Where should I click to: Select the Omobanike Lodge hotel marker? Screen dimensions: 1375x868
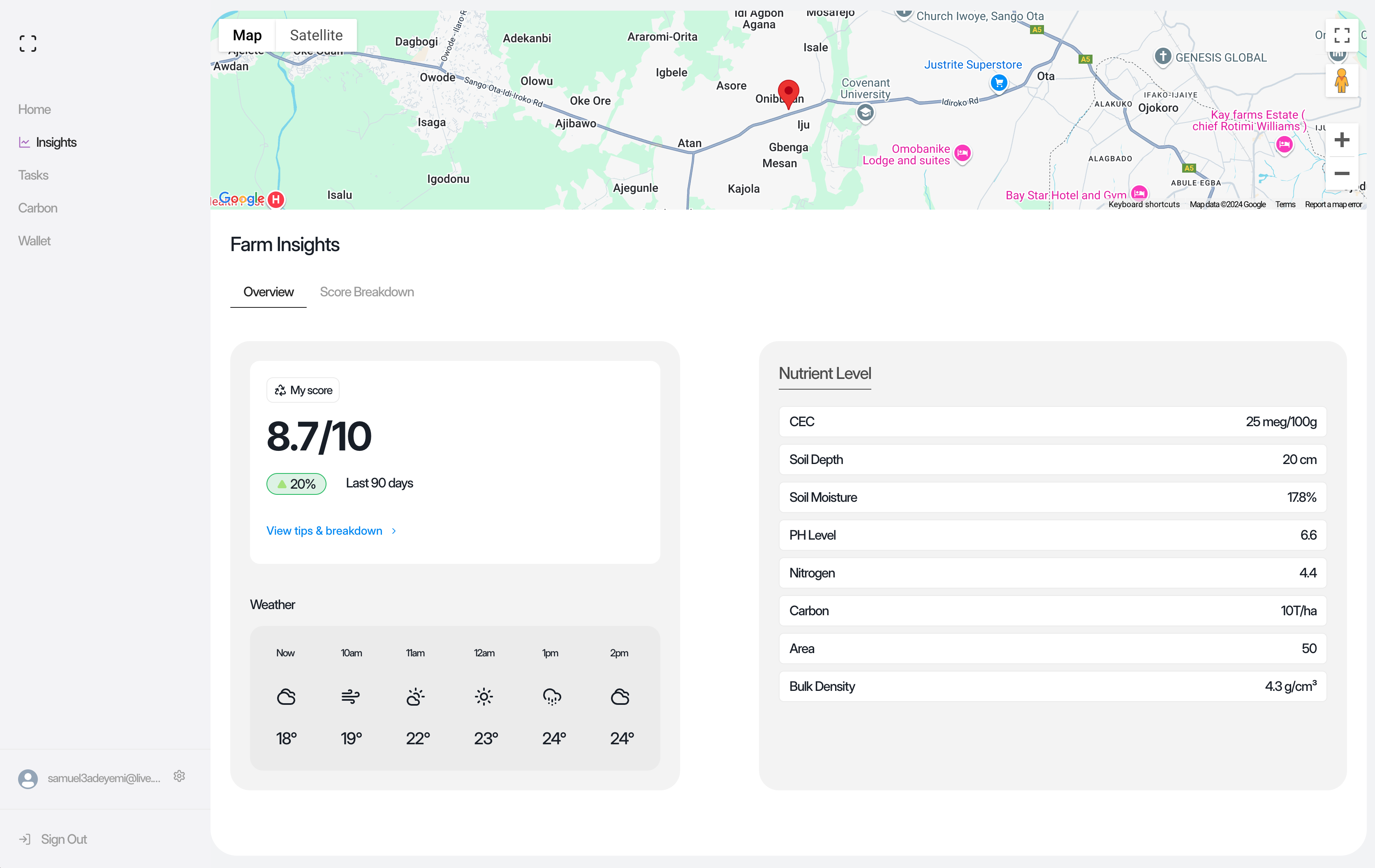962,153
